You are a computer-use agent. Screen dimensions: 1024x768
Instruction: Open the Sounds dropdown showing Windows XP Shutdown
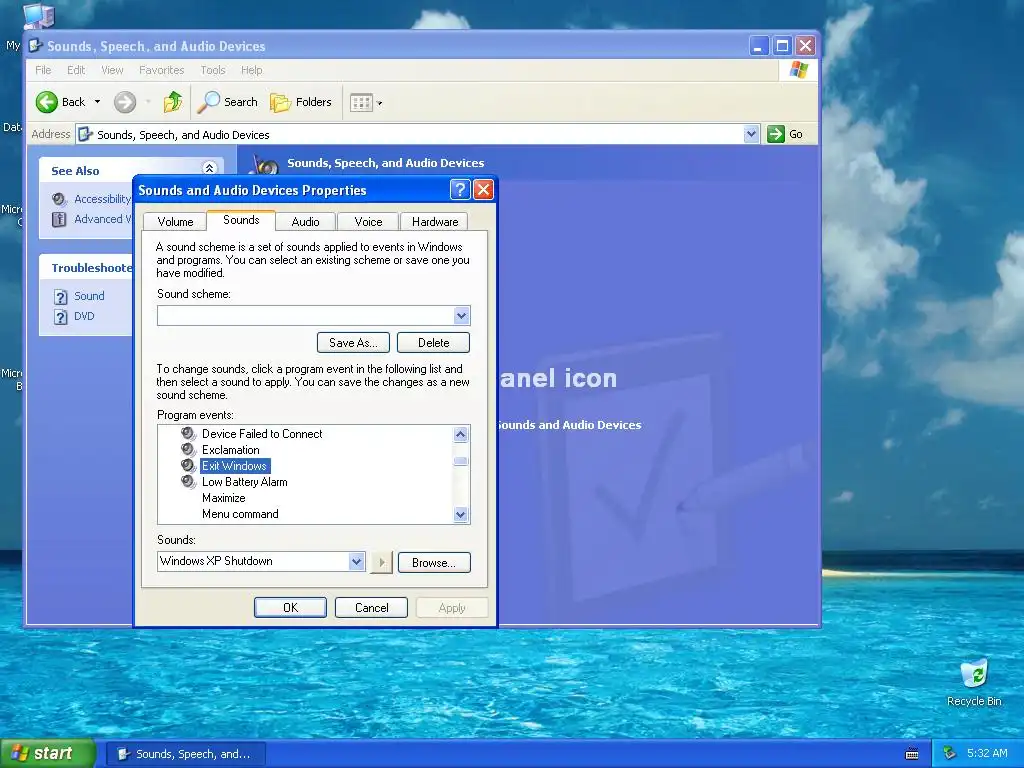point(356,562)
